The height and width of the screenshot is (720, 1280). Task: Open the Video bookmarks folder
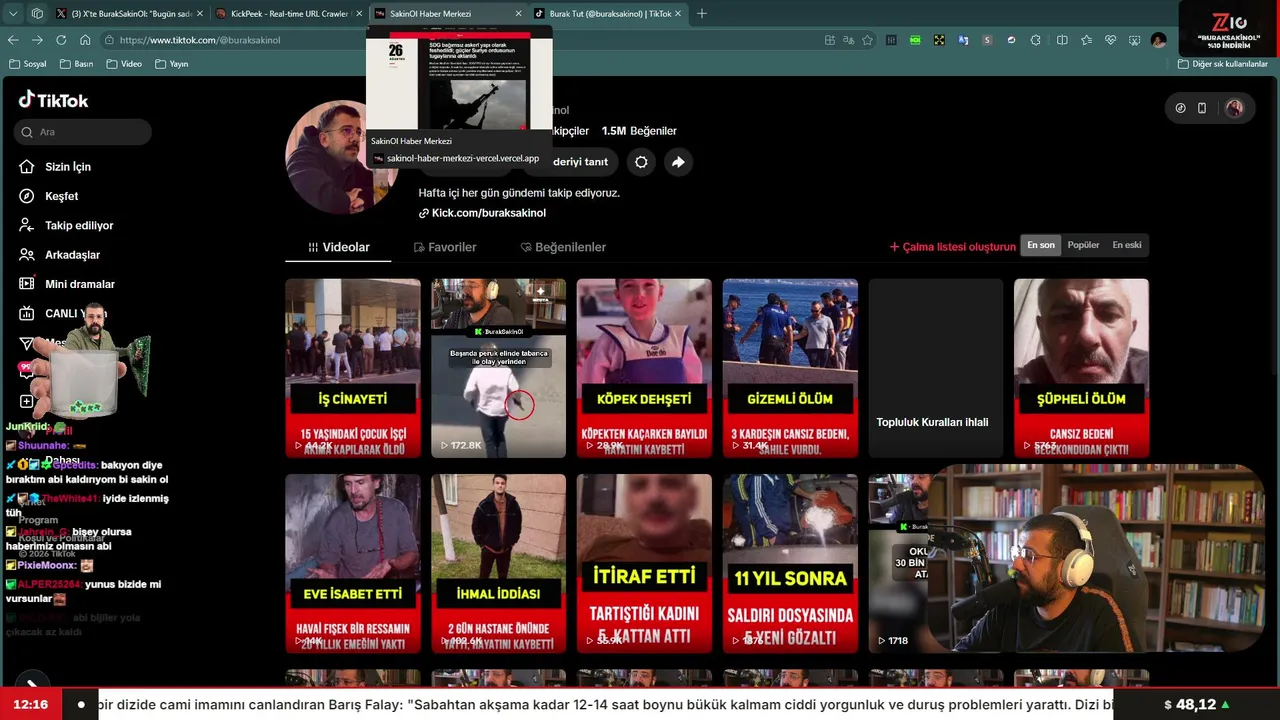(x=124, y=64)
